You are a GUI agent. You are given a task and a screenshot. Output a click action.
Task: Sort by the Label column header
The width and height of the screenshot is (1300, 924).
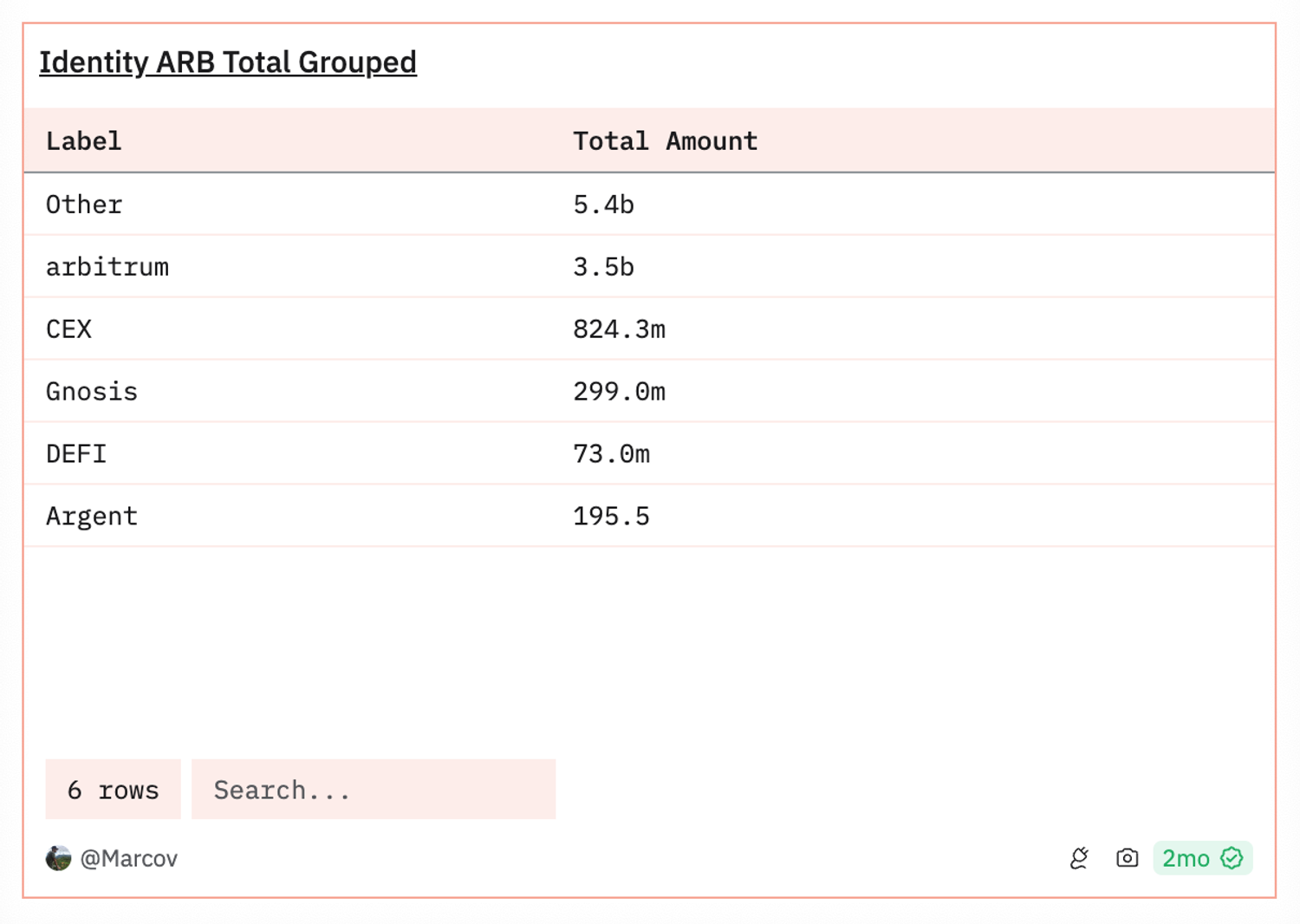84,141
